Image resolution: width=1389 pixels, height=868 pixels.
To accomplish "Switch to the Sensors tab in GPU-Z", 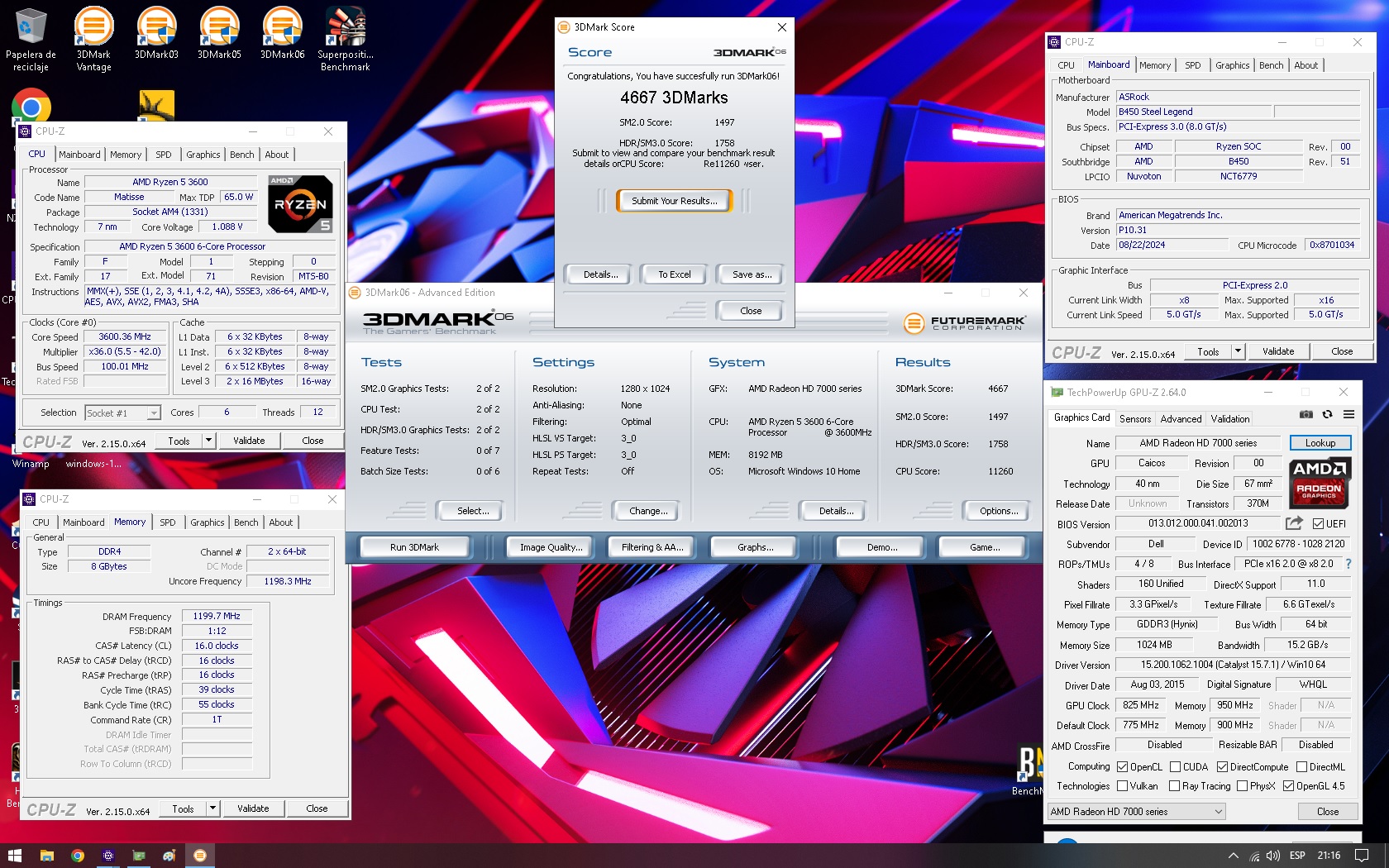I will click(x=1135, y=418).
